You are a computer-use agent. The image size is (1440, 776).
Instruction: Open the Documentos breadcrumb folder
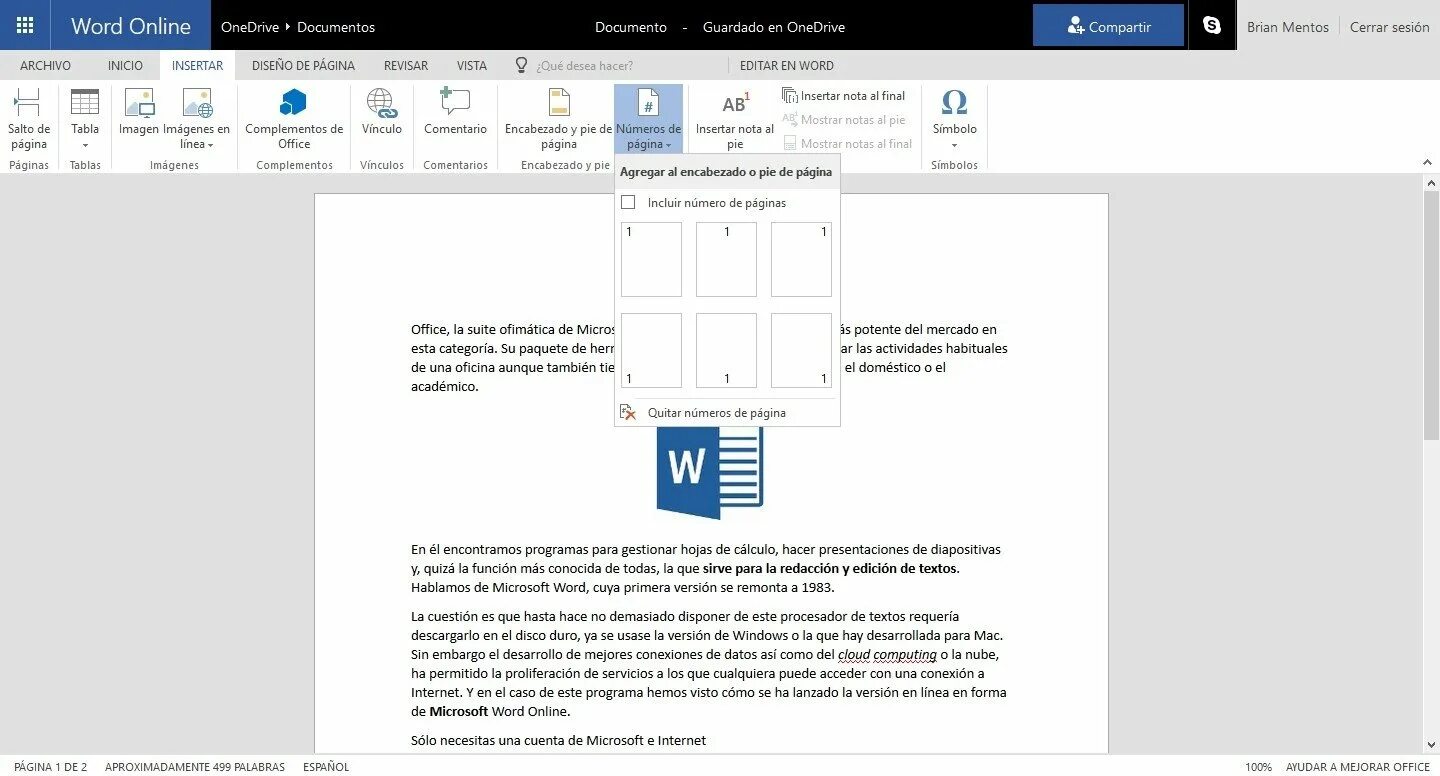pos(336,27)
